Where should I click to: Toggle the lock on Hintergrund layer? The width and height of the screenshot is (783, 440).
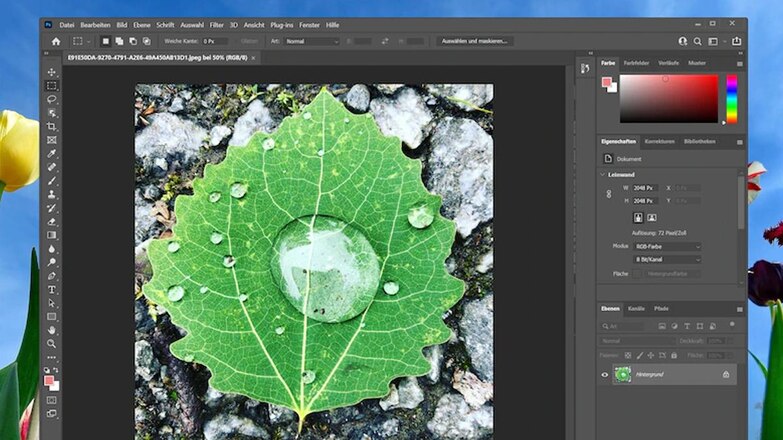pyautogui.click(x=726, y=375)
